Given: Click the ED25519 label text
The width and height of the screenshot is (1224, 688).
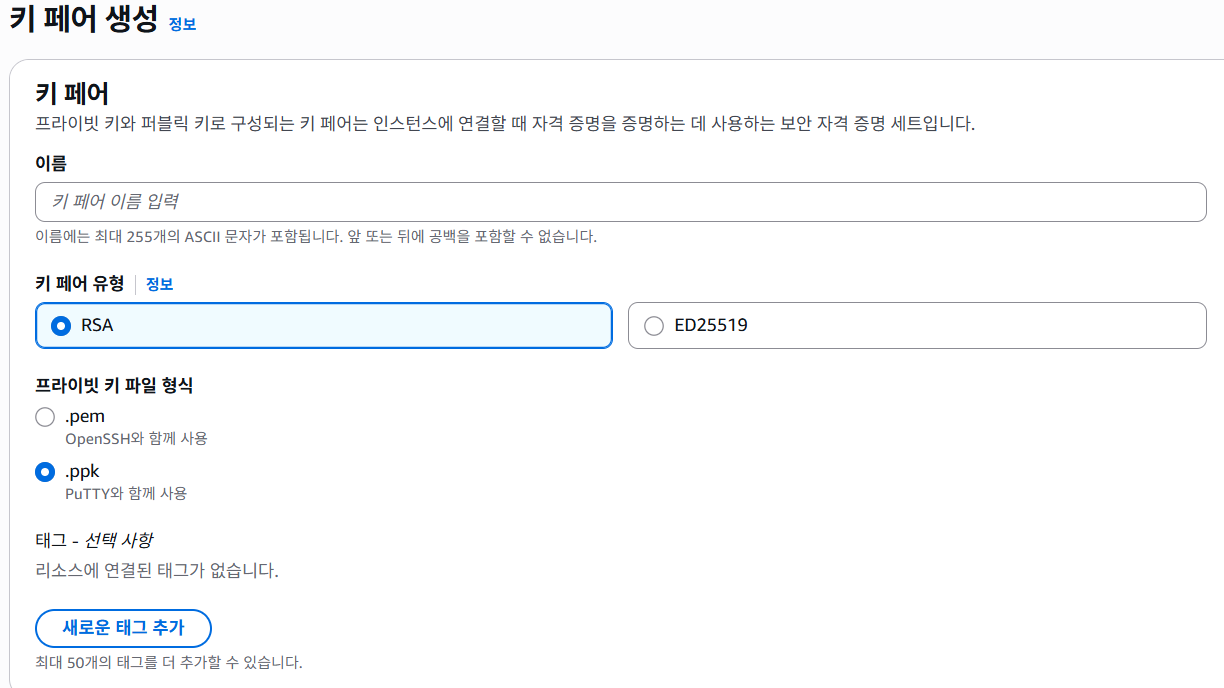Looking at the screenshot, I should pos(711,325).
